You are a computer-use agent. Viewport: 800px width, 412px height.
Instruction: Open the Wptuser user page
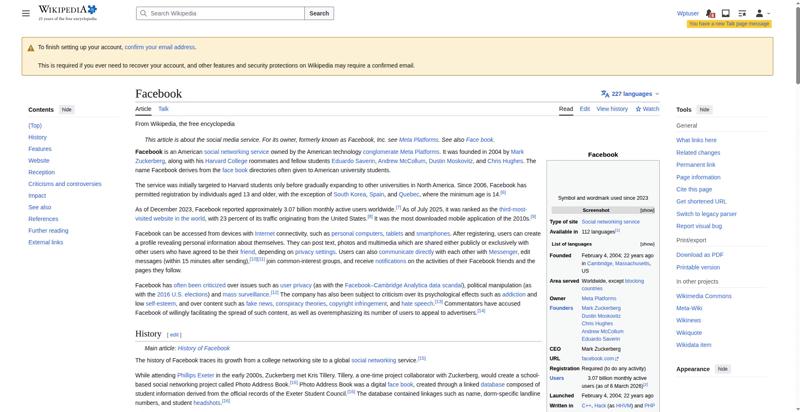coord(687,13)
